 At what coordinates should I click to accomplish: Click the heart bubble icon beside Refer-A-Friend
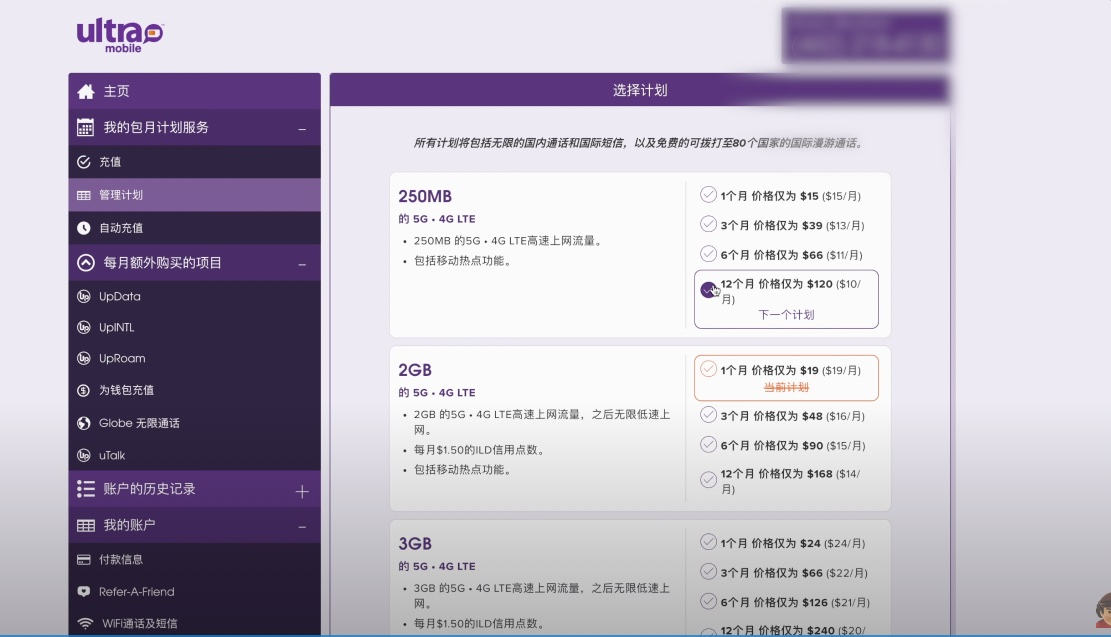click(84, 592)
